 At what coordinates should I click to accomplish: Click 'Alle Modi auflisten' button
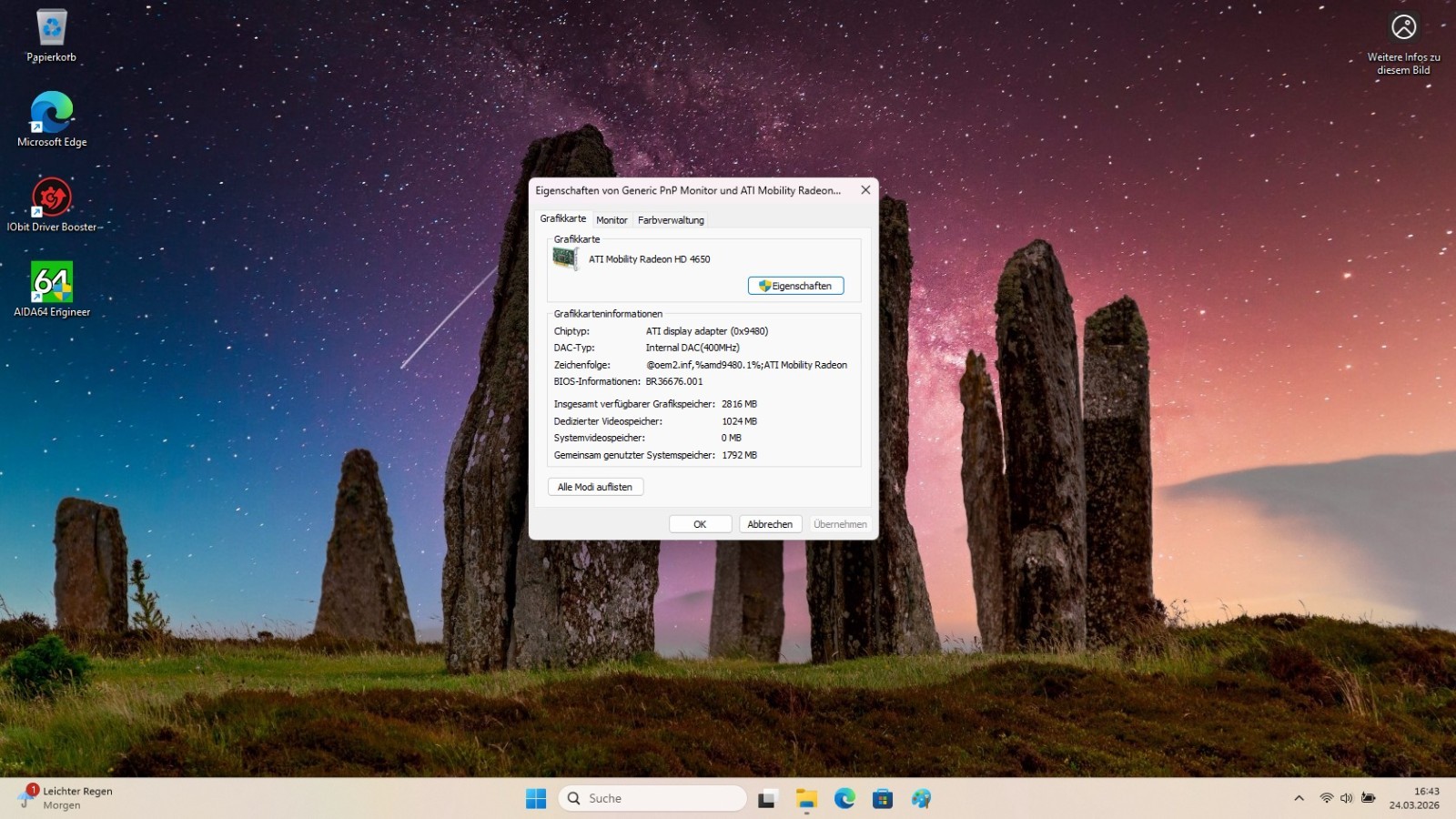[595, 487]
